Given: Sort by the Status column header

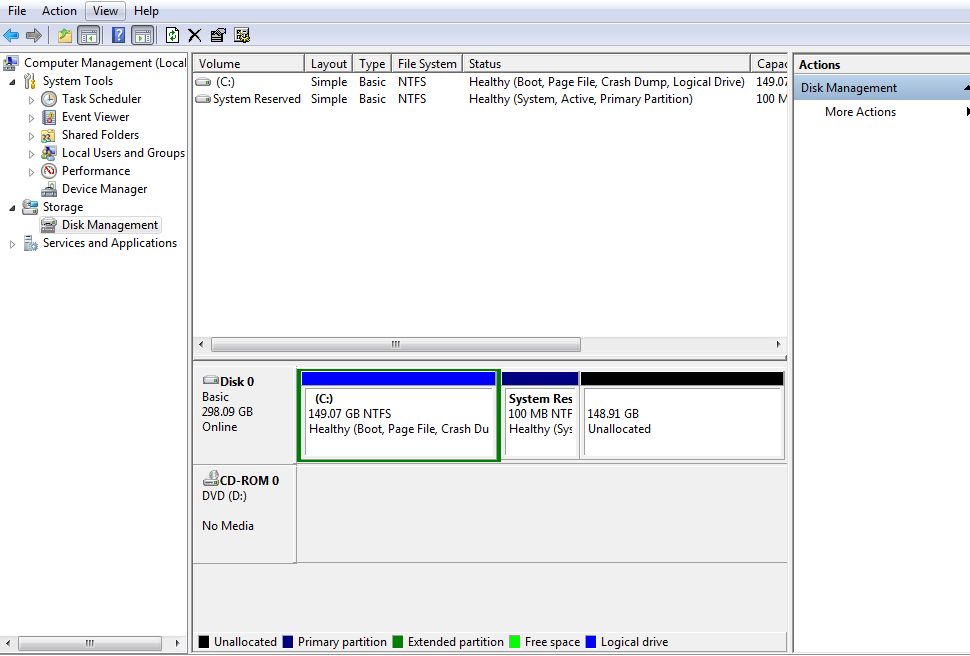Looking at the screenshot, I should point(606,63).
